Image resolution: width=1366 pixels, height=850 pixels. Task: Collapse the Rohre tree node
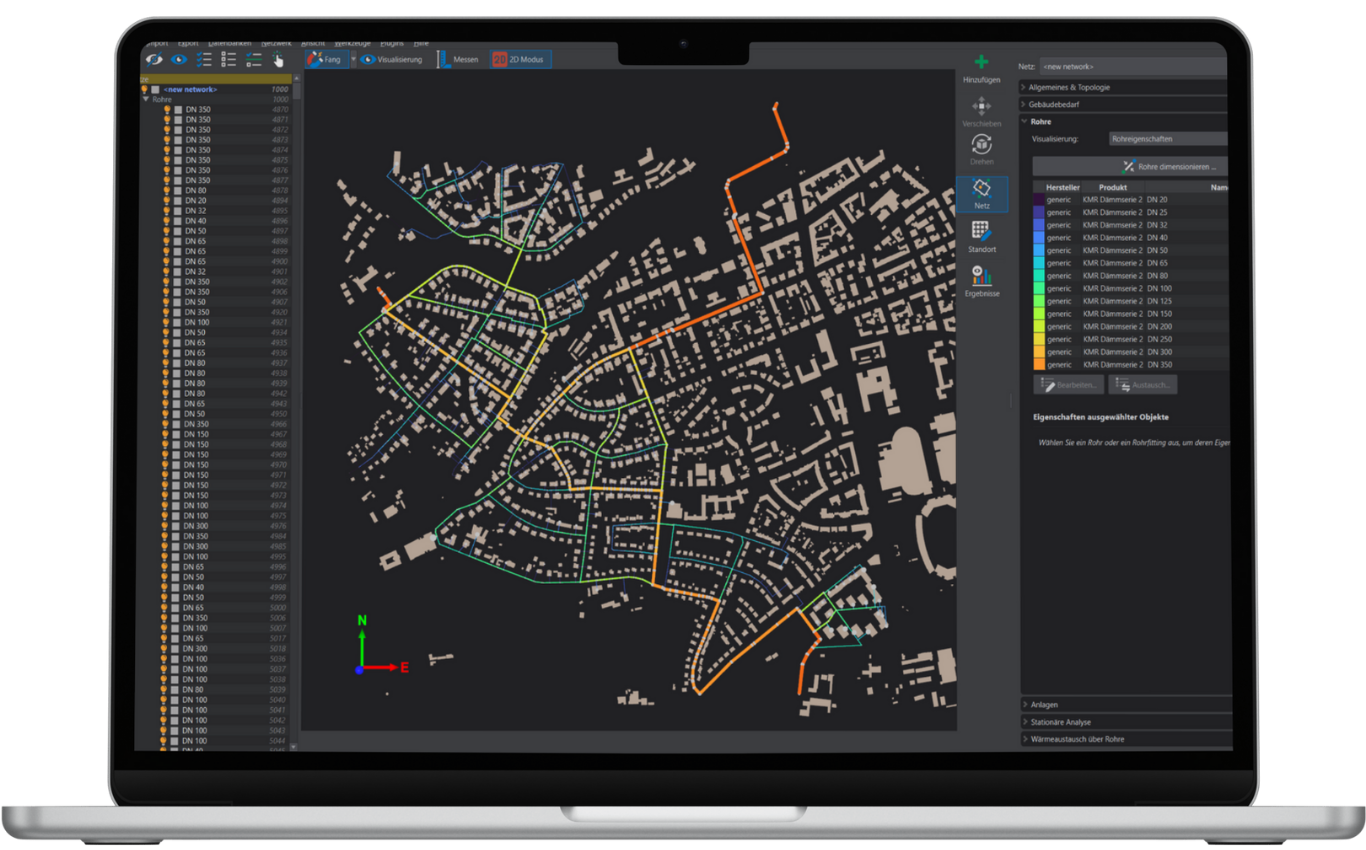145,100
